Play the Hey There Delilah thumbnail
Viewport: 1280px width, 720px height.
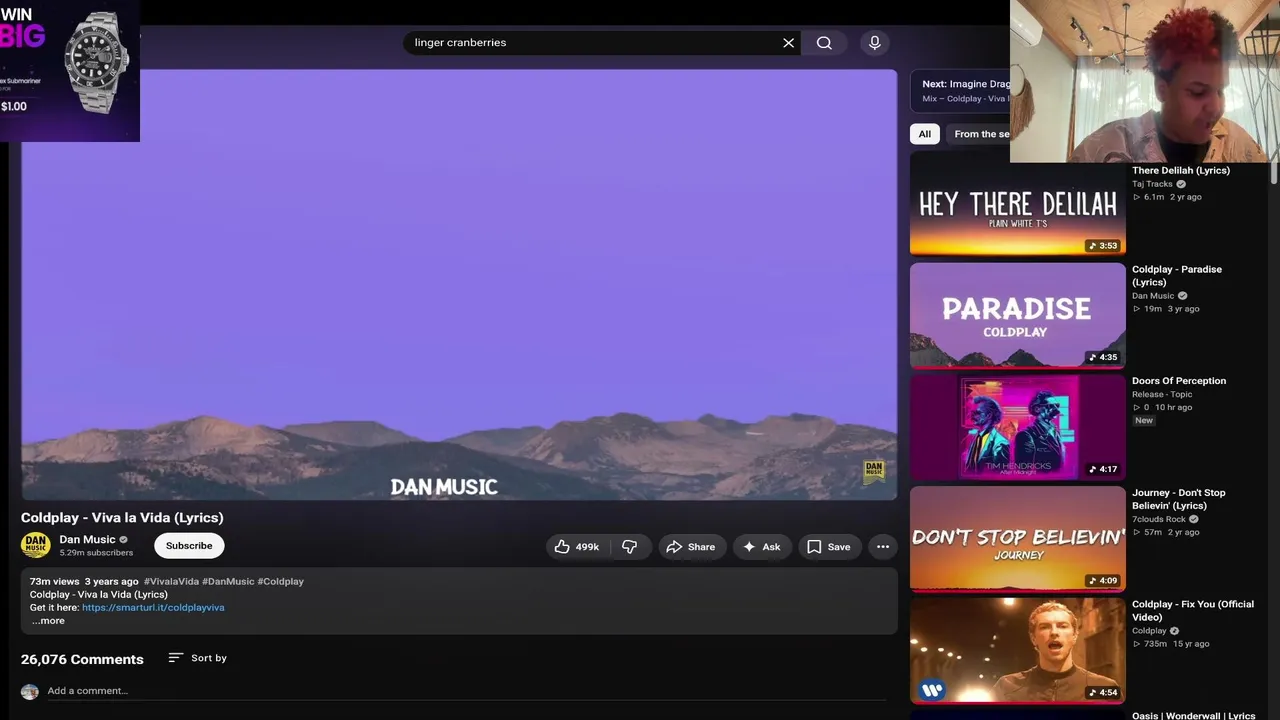tap(1018, 205)
